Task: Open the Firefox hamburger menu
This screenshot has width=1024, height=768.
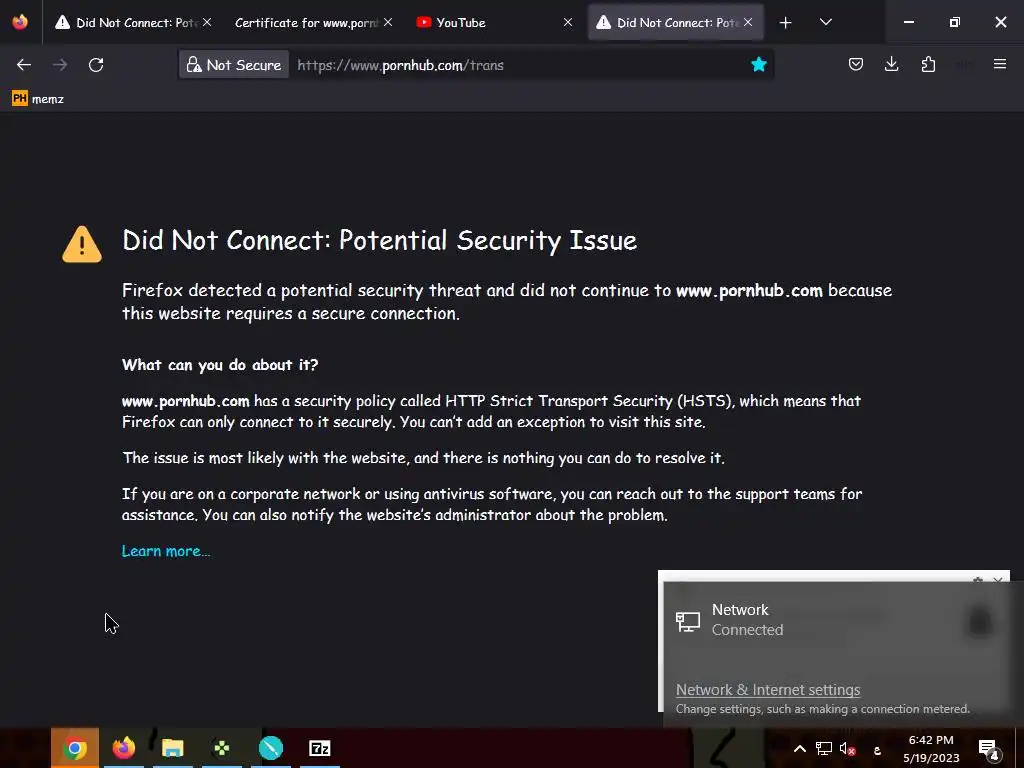Action: pos(999,64)
